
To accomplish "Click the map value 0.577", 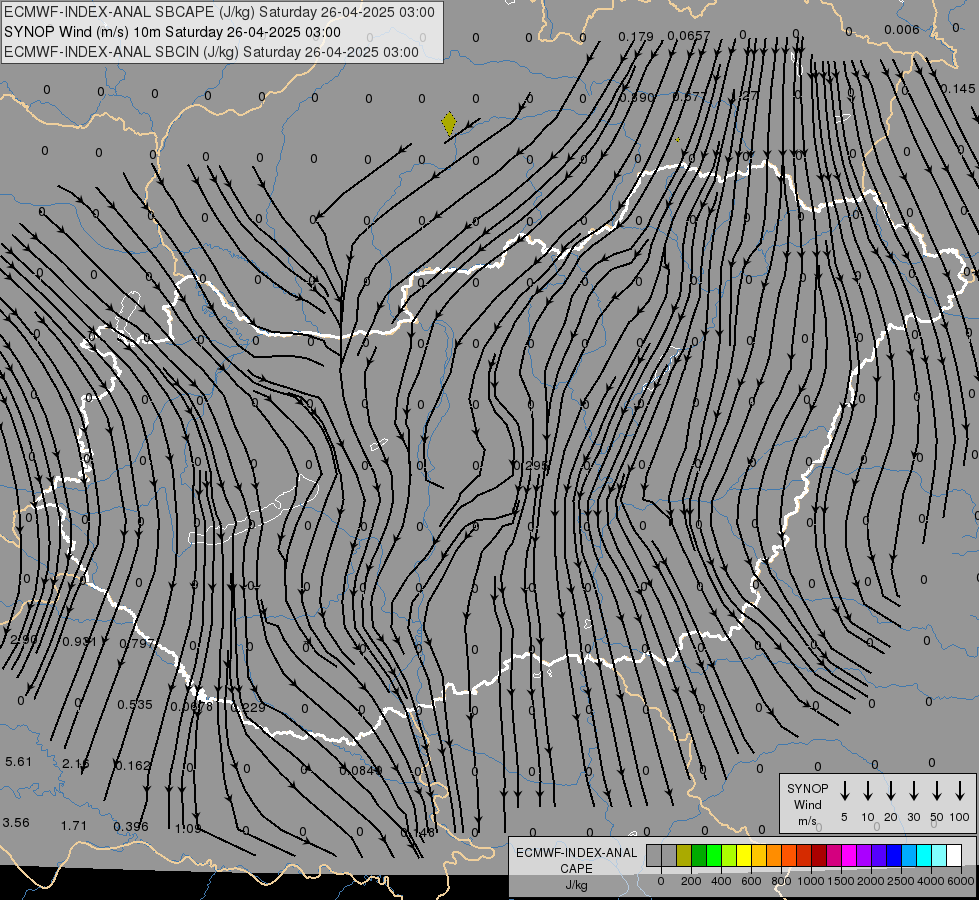I will (x=689, y=96).
